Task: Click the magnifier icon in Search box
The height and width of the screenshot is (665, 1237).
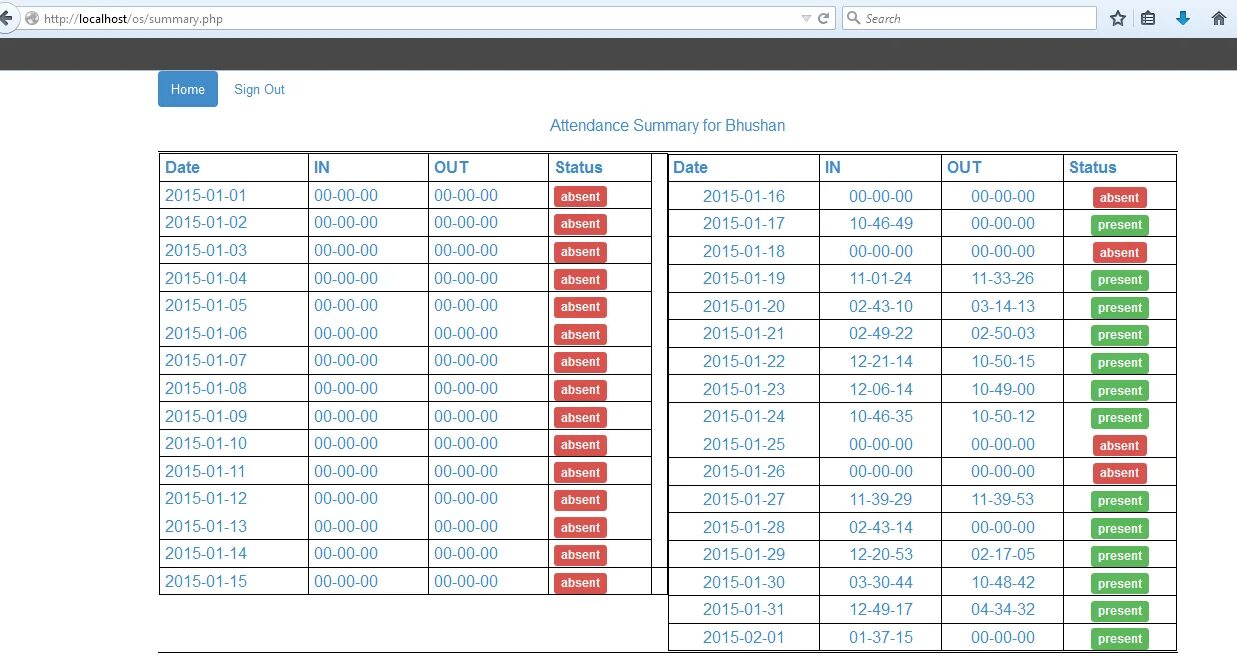Action: [x=854, y=18]
